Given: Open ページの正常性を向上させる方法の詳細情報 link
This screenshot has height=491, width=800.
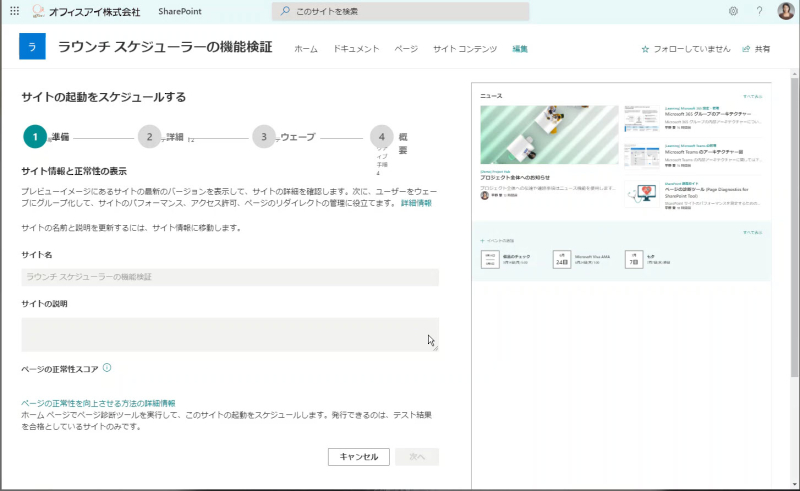Looking at the screenshot, I should pyautogui.click(x=98, y=403).
